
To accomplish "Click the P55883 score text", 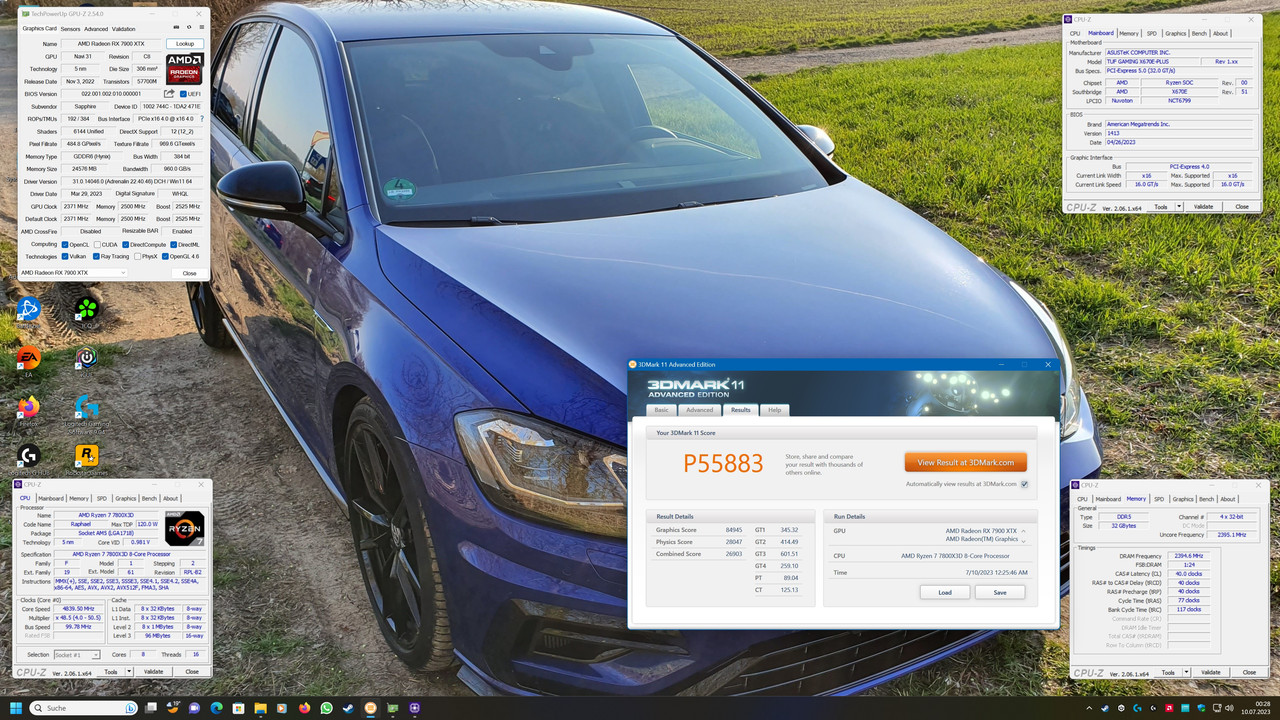I will click(x=723, y=463).
